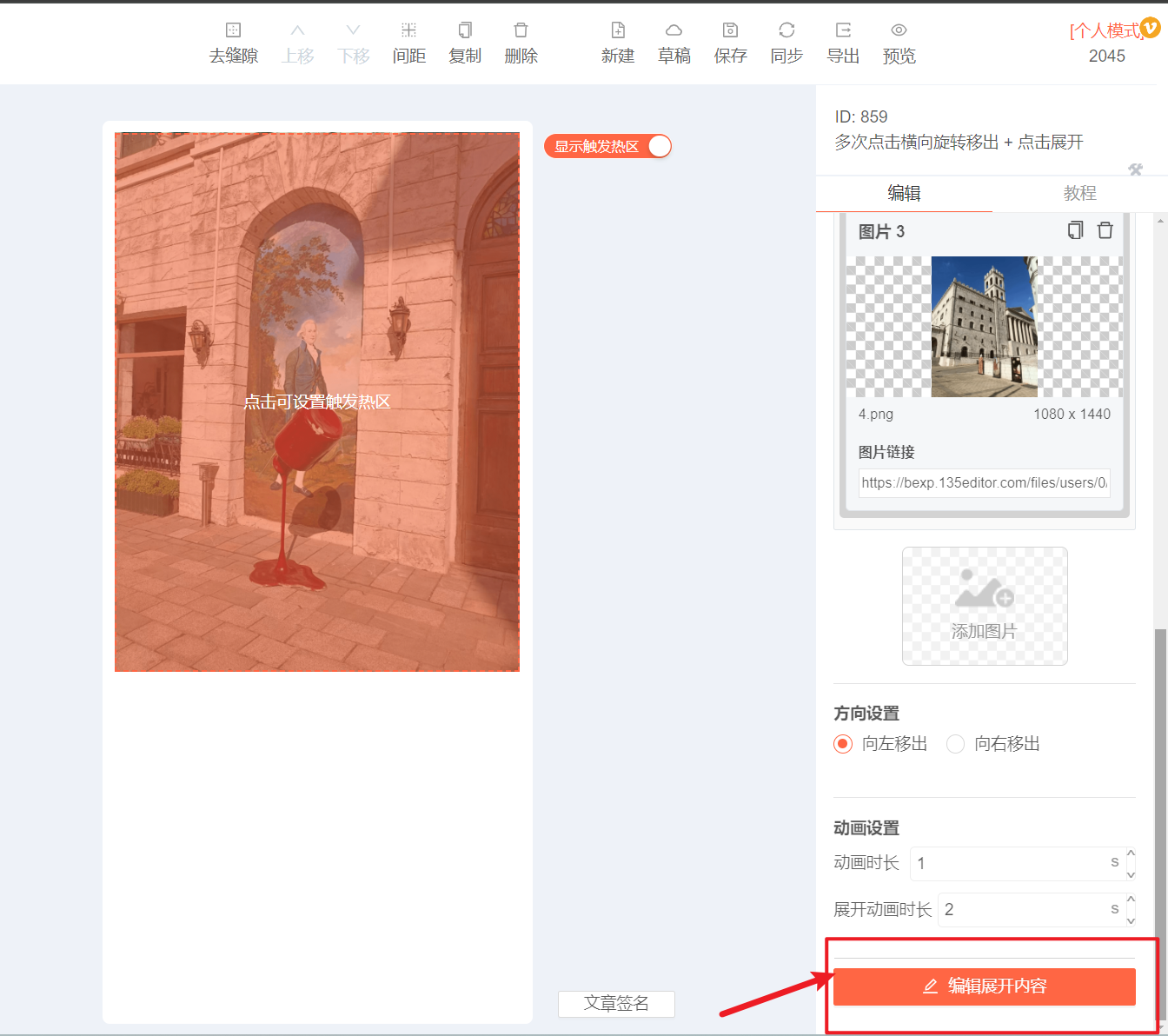This screenshot has height=1036, width=1168.
Task: Toggle 显示触发热区 switch
Action: click(x=608, y=146)
